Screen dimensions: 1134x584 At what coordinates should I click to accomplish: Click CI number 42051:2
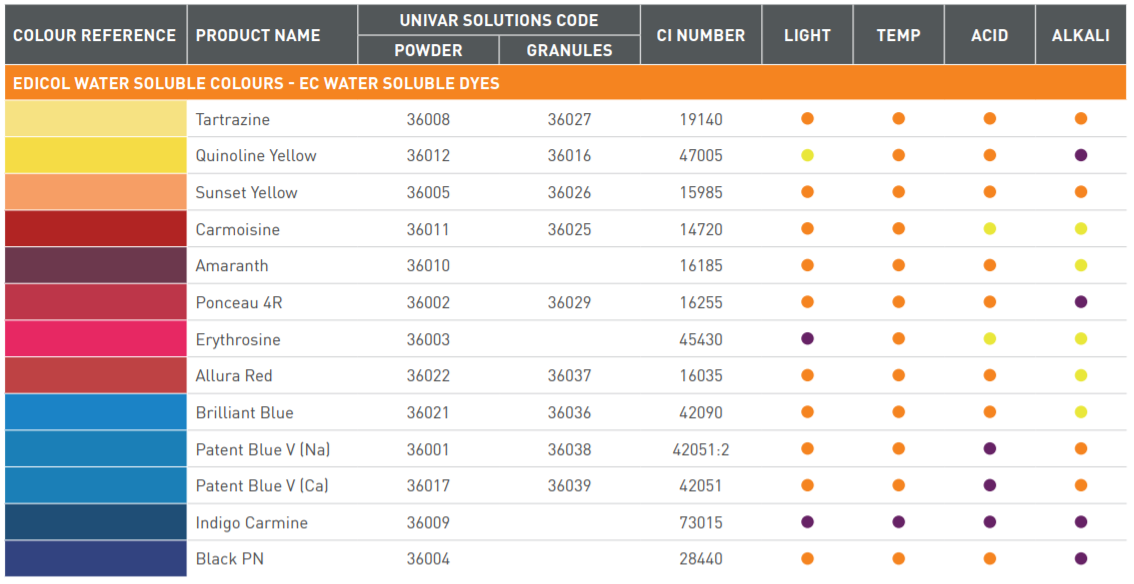pos(701,450)
